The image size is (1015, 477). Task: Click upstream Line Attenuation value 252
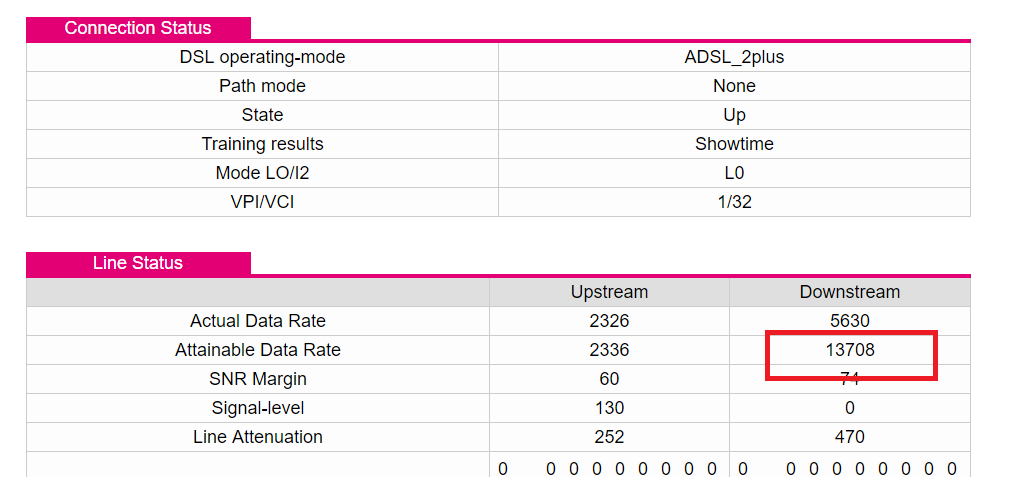pos(609,437)
